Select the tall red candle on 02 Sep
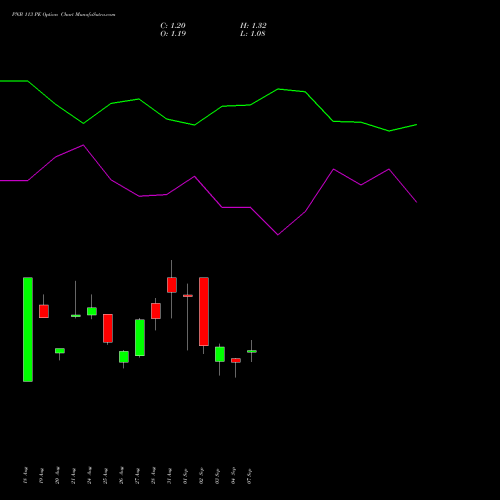The height and width of the screenshot is (500, 500). click(204, 311)
